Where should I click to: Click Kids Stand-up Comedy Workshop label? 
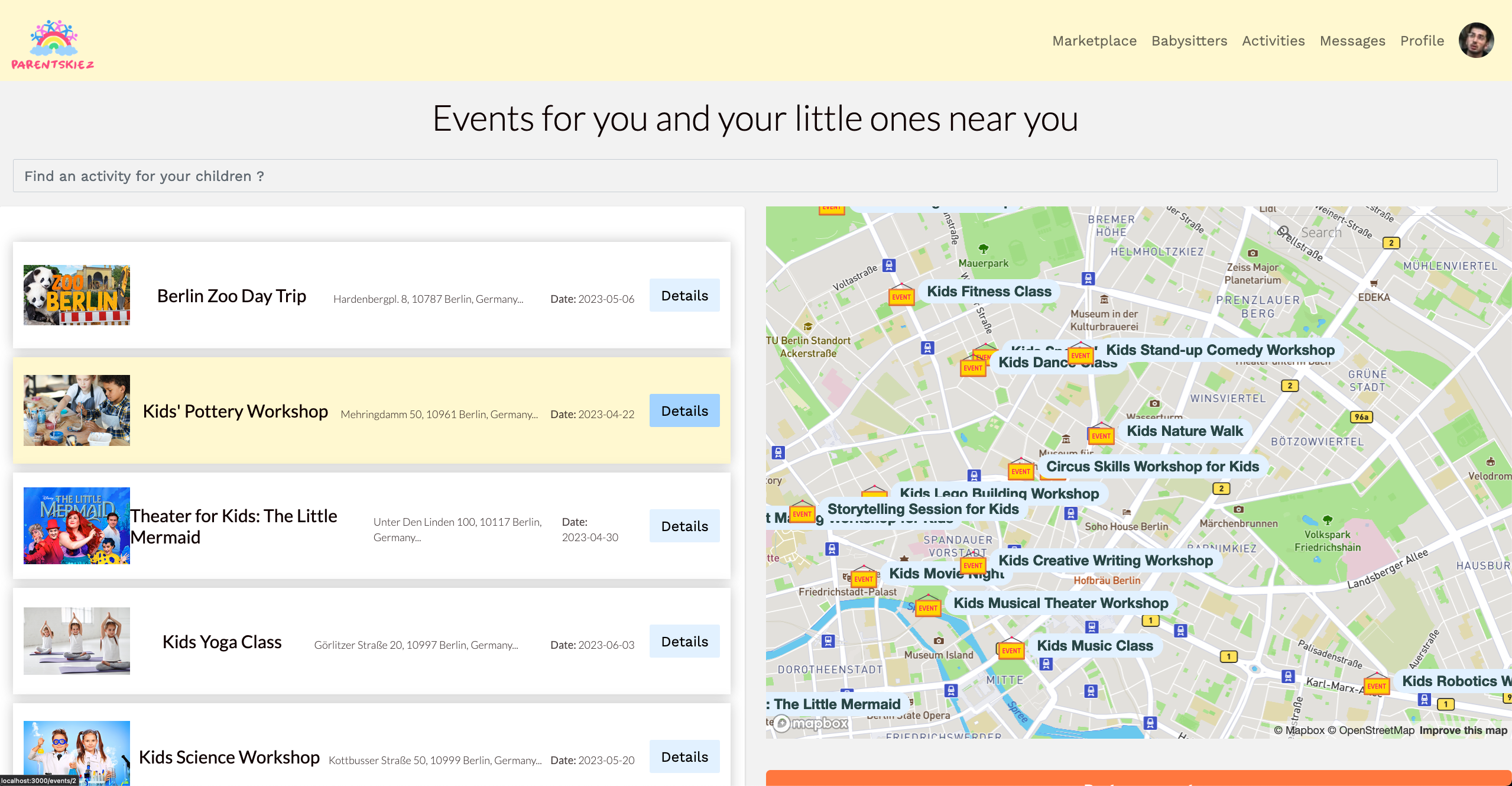[x=1220, y=350]
